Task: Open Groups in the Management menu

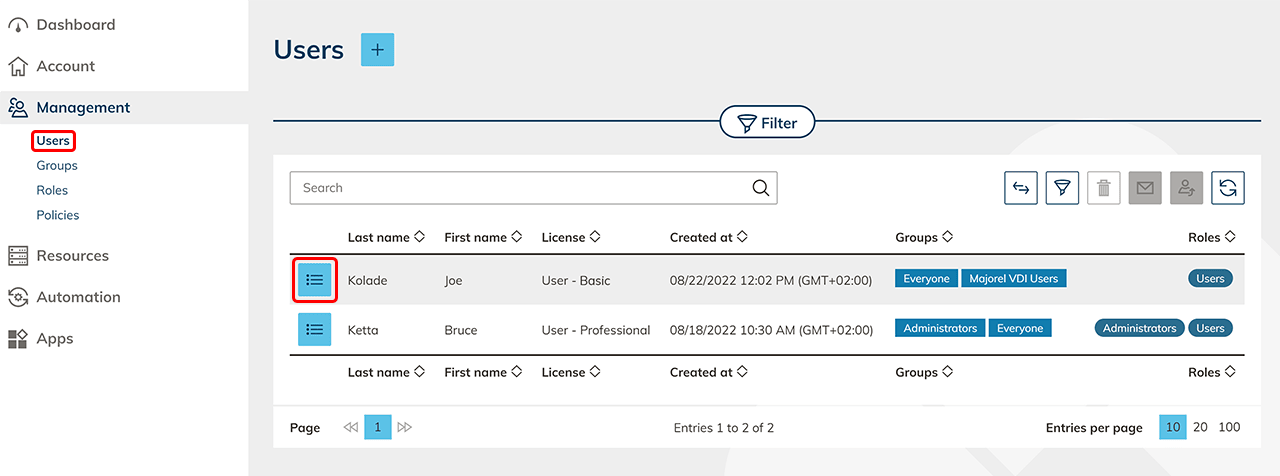Action: (x=57, y=166)
